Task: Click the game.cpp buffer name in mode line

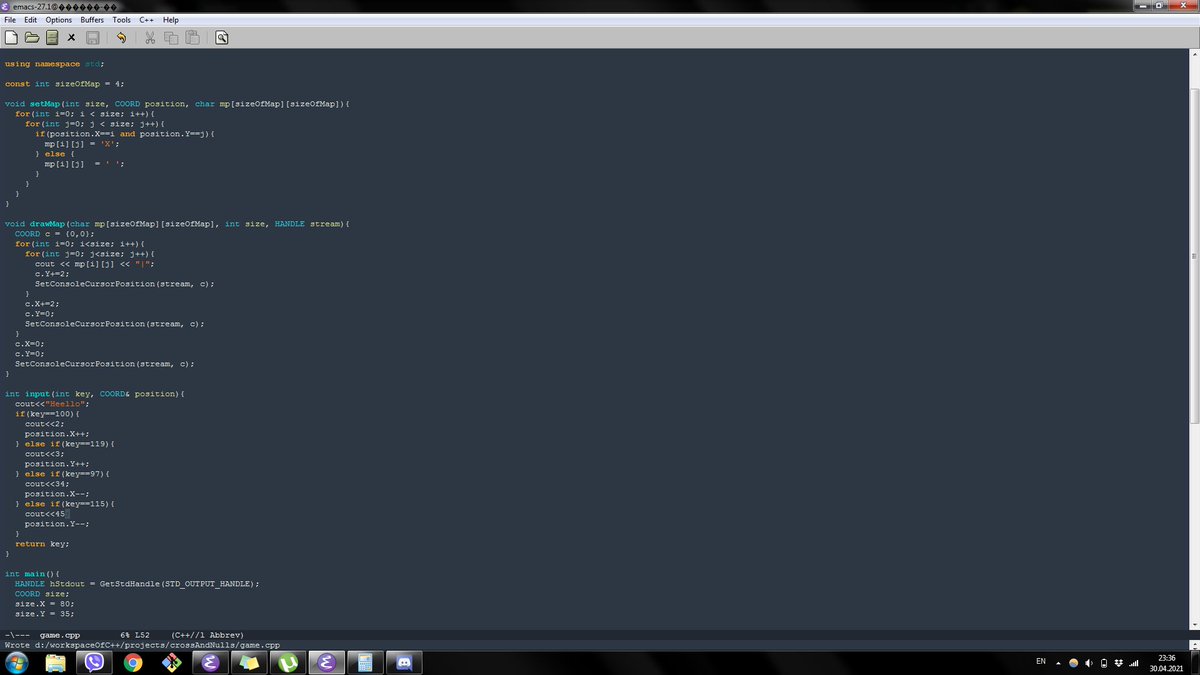Action: [60, 635]
